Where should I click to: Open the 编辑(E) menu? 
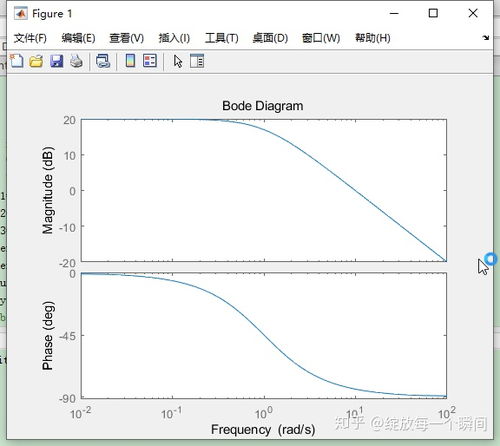click(x=78, y=38)
